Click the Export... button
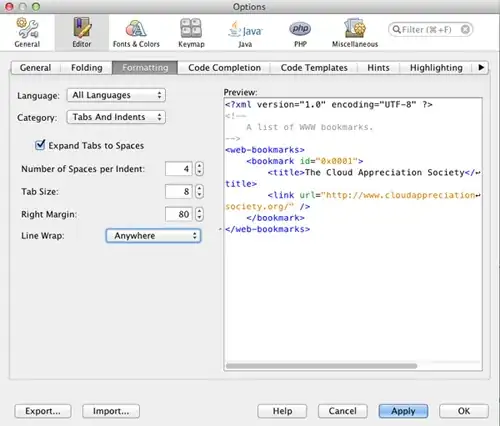500x426 pixels. click(43, 411)
